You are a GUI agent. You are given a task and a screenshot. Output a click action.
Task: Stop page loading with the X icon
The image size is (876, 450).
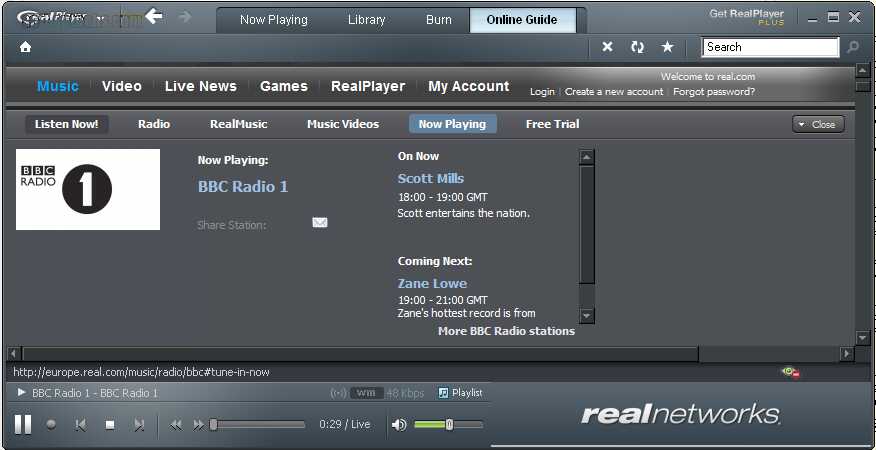tap(607, 47)
